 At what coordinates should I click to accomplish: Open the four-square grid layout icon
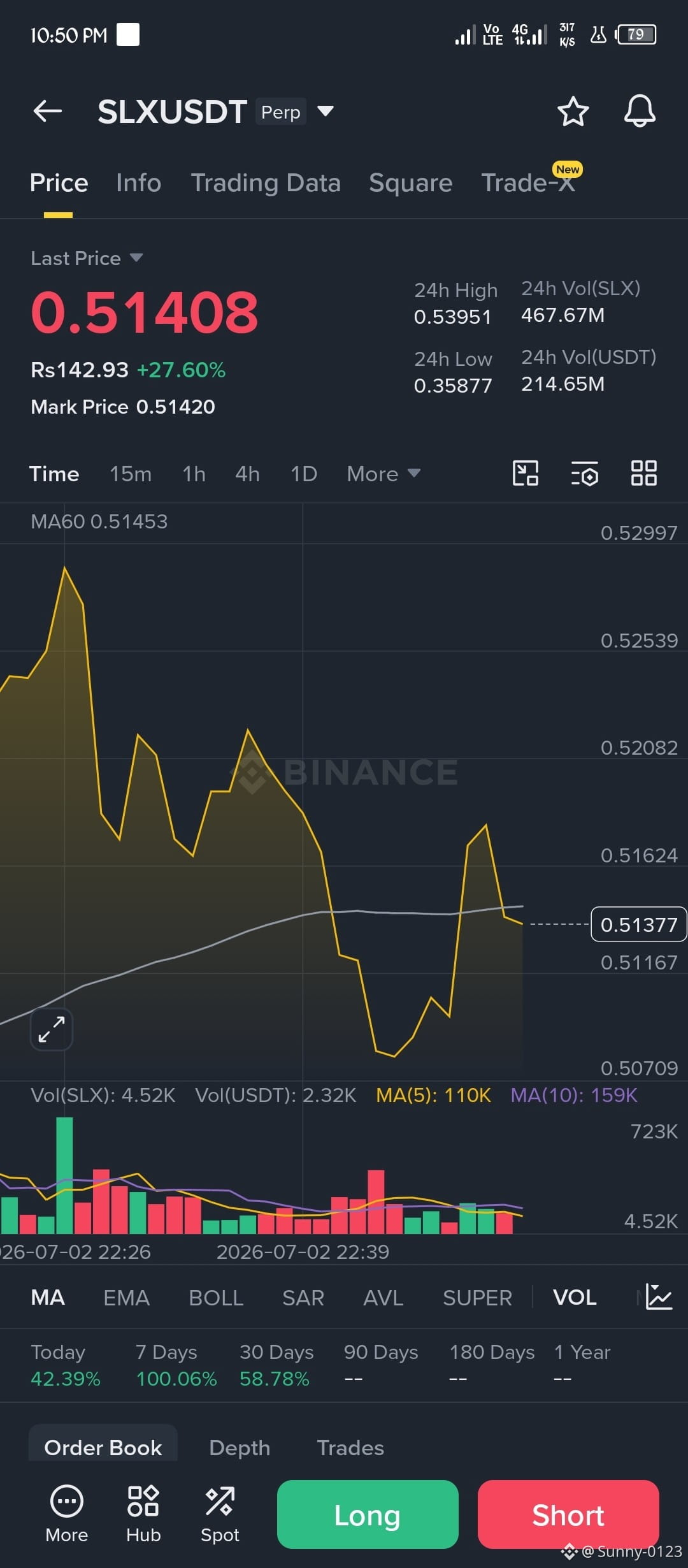pos(643,474)
